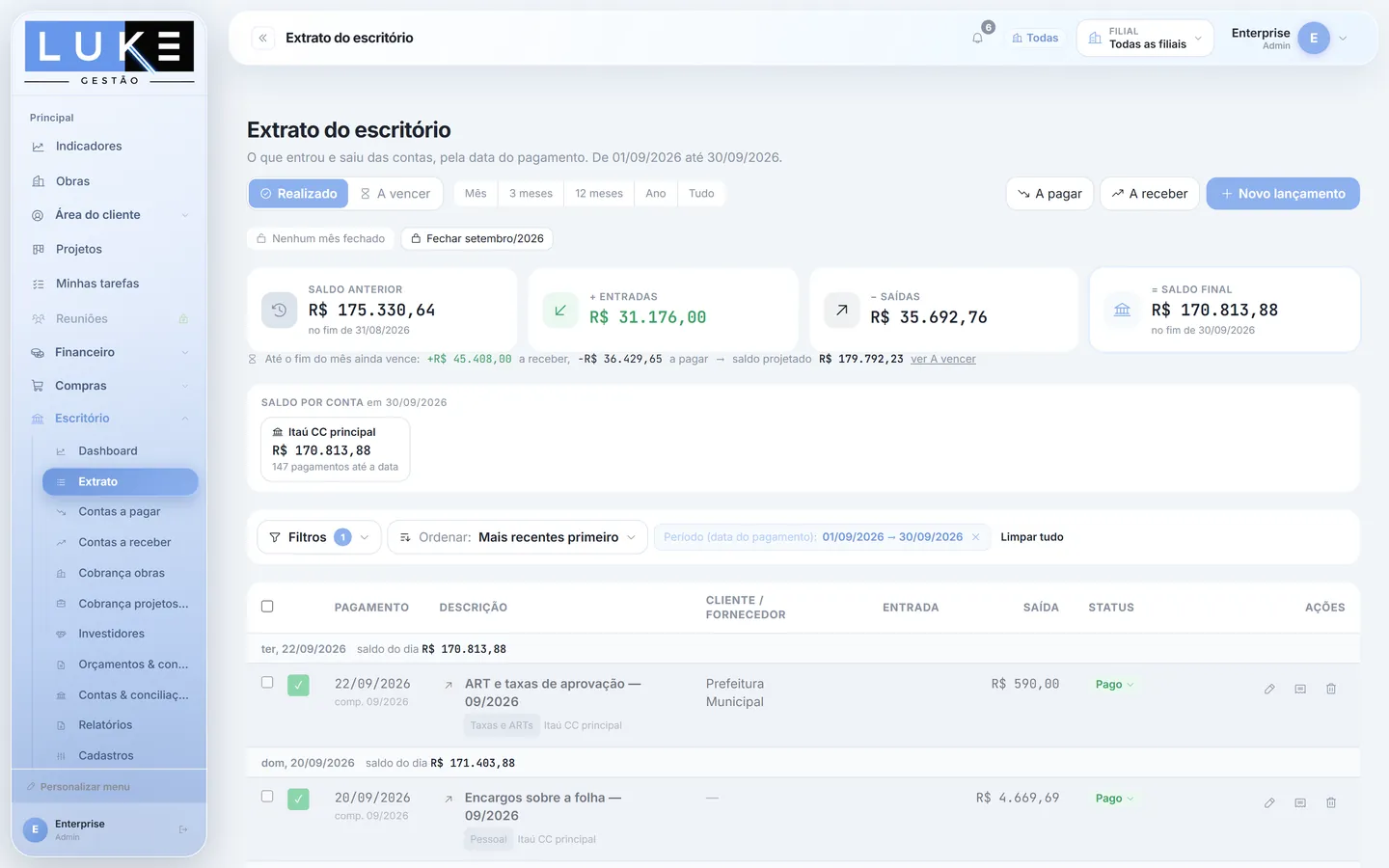Delete the ART e taxas de aprovação entry

[x=1331, y=689]
